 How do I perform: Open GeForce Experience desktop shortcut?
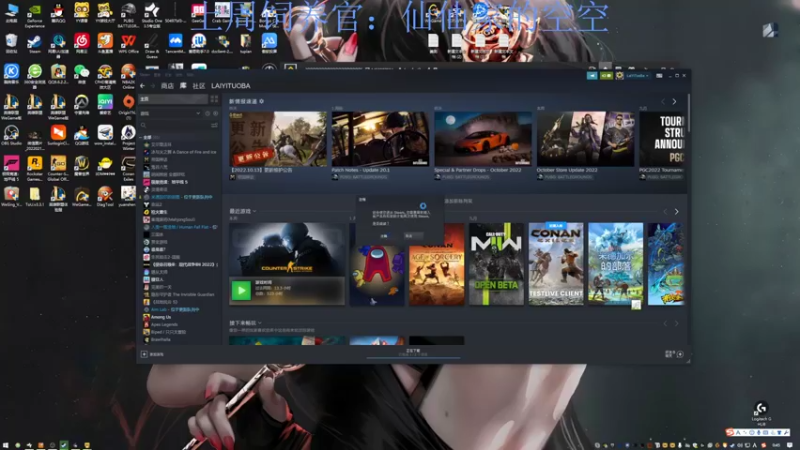coord(34,15)
